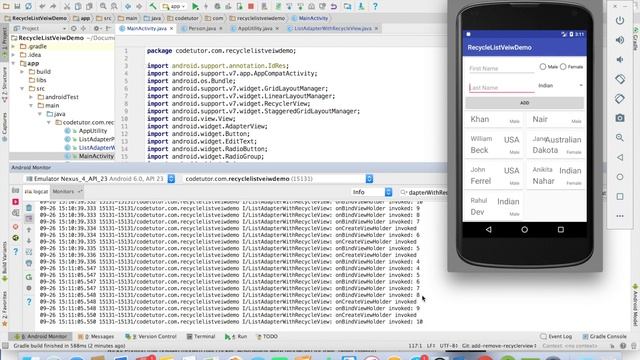Clear logcat using the trash icon
The height and width of the screenshot is (360, 640).
coord(29,208)
